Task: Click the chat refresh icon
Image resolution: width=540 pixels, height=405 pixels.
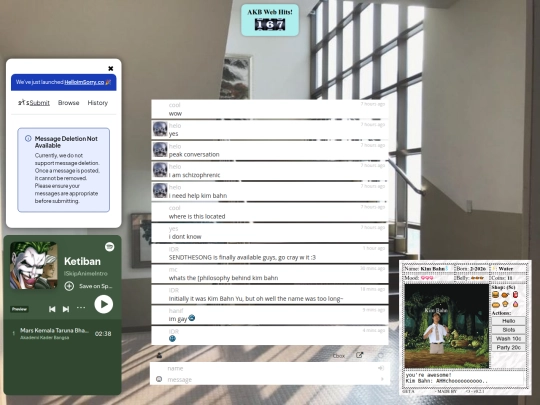Action: point(381,355)
